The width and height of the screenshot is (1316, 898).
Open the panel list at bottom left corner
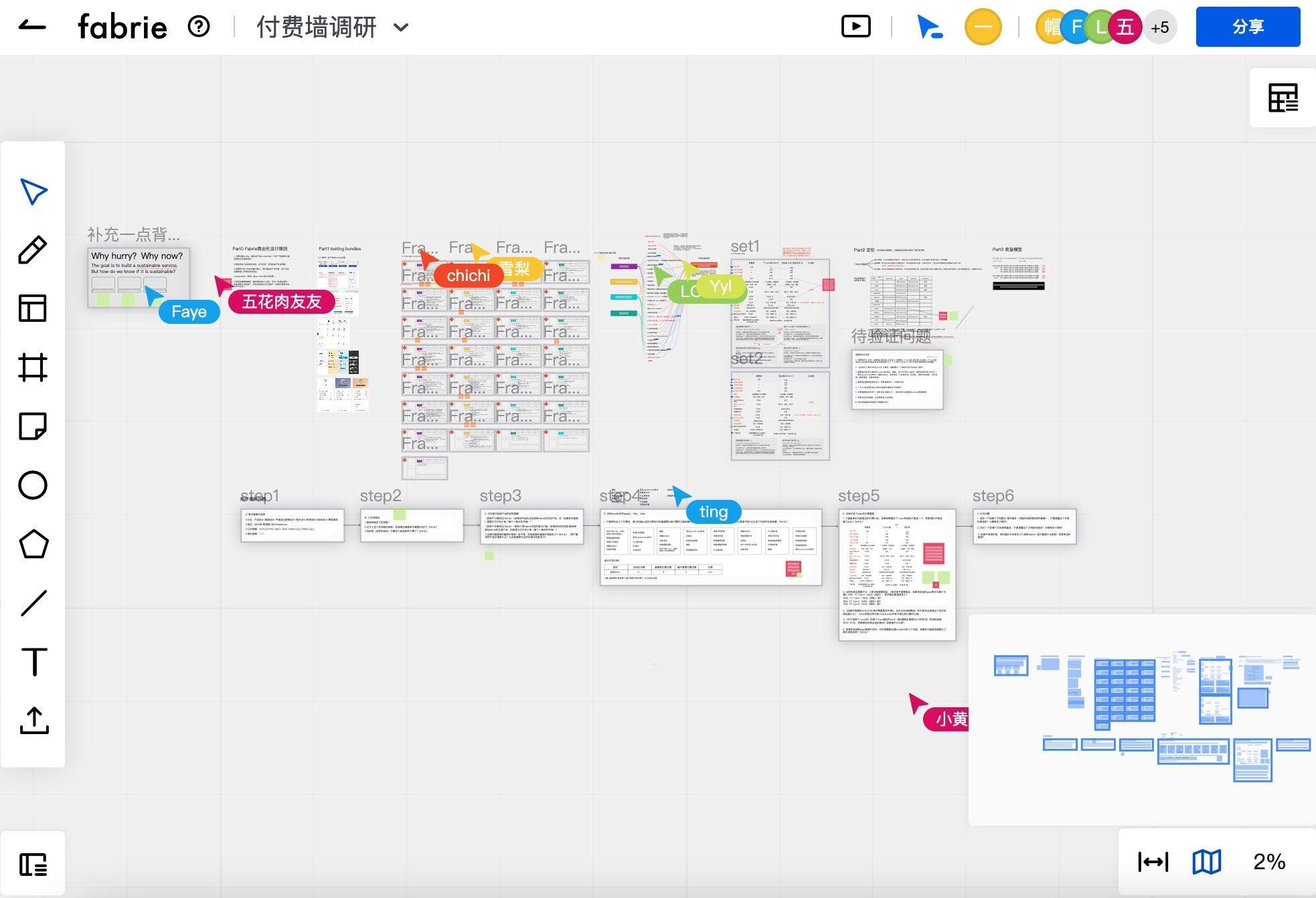[33, 865]
